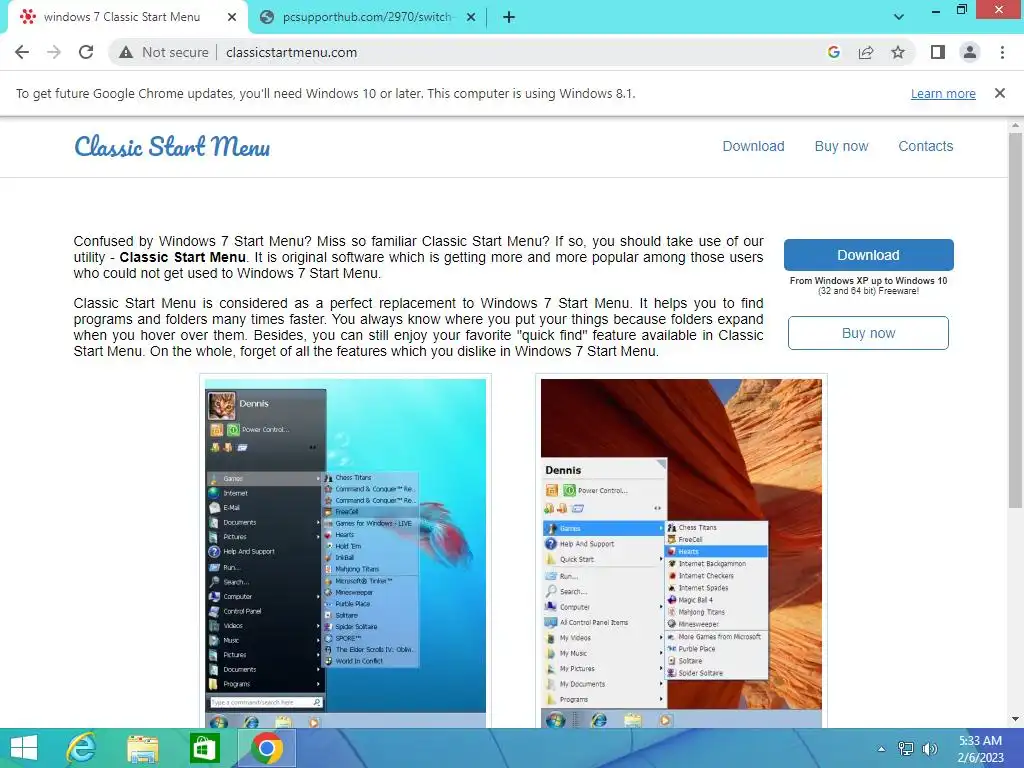Click the vertical scrollbar thumb
The height and width of the screenshot is (768, 1024).
click(1015, 320)
